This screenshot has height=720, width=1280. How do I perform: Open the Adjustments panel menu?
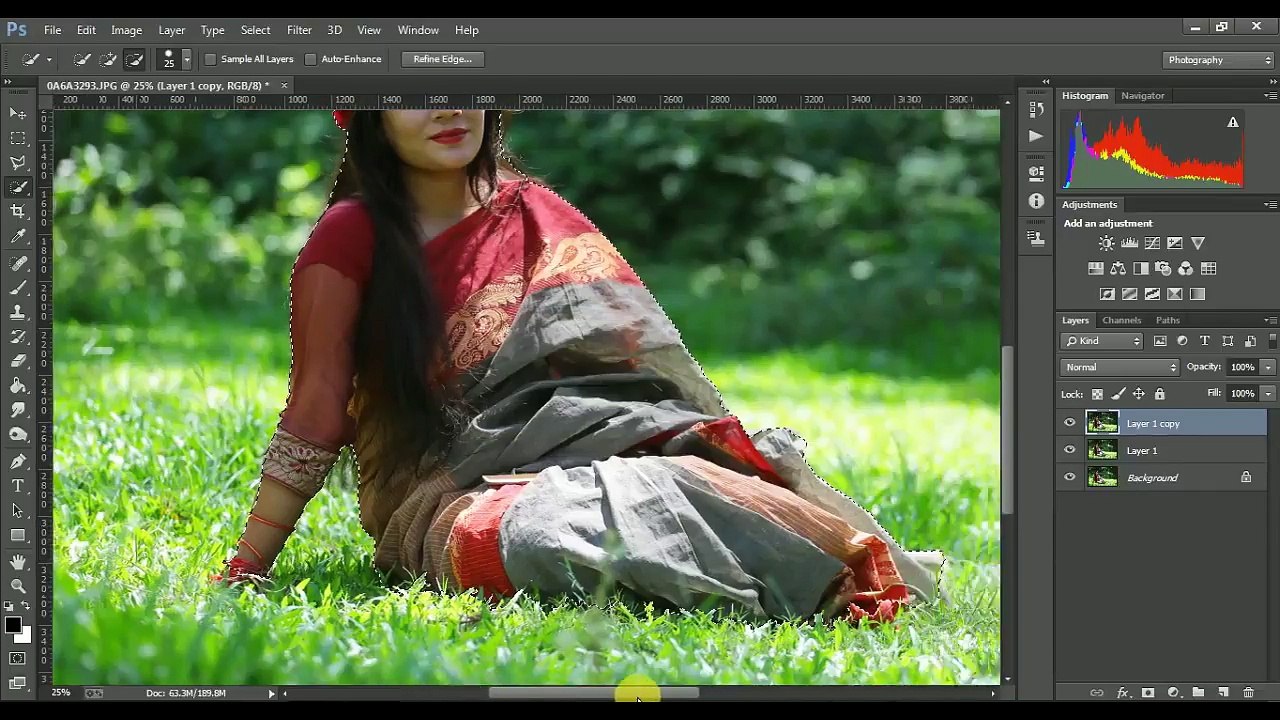[1270, 204]
